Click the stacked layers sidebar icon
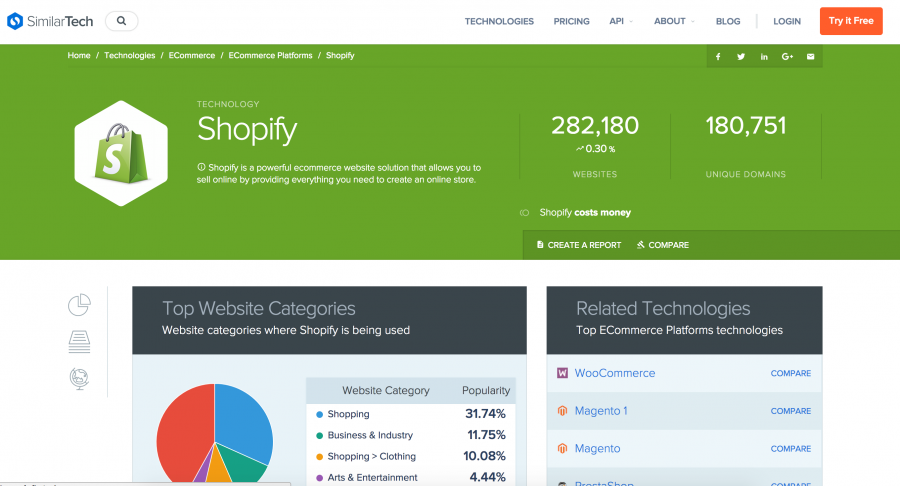The height and width of the screenshot is (486, 900). pos(79,341)
